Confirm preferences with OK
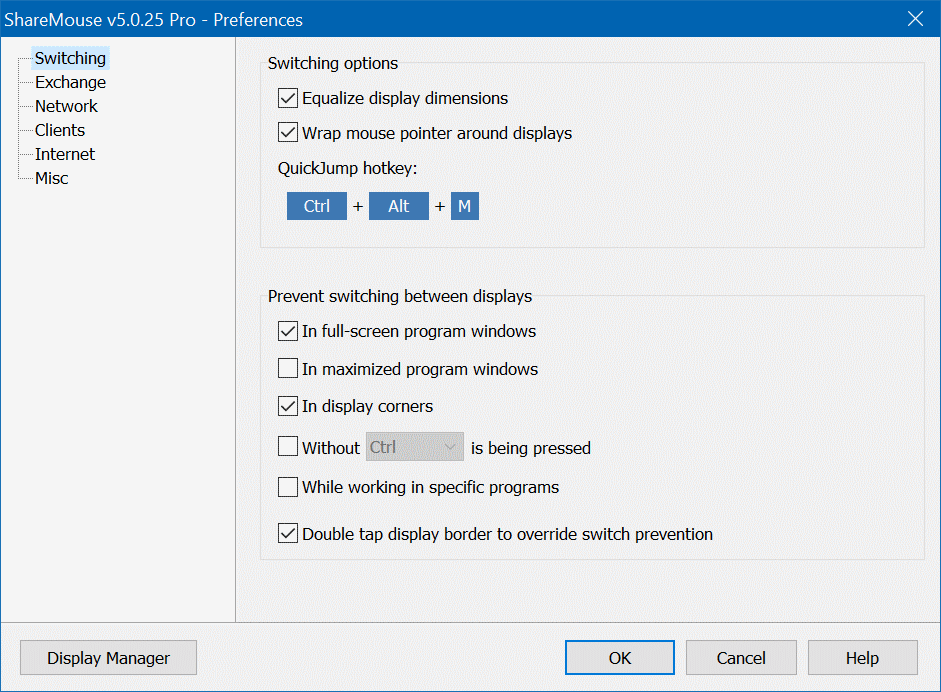The height and width of the screenshot is (692, 941). 620,658
